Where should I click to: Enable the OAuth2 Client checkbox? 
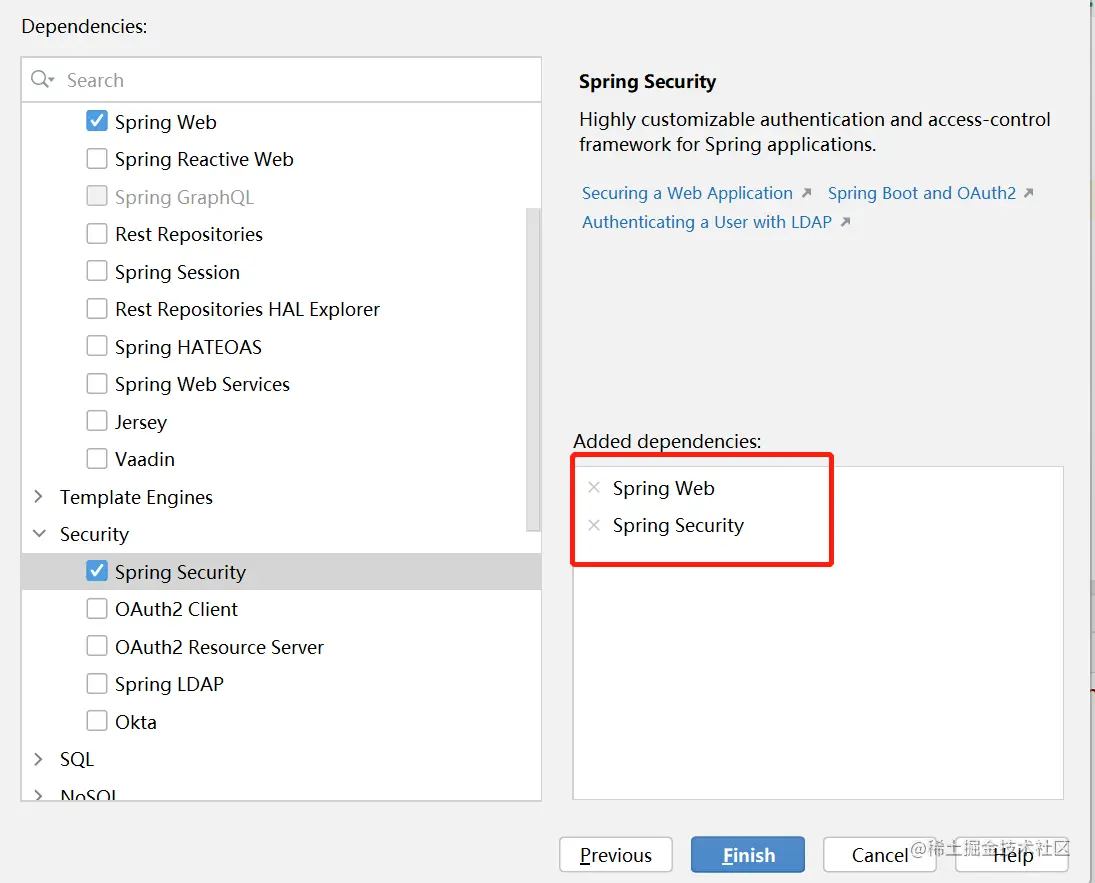97,608
